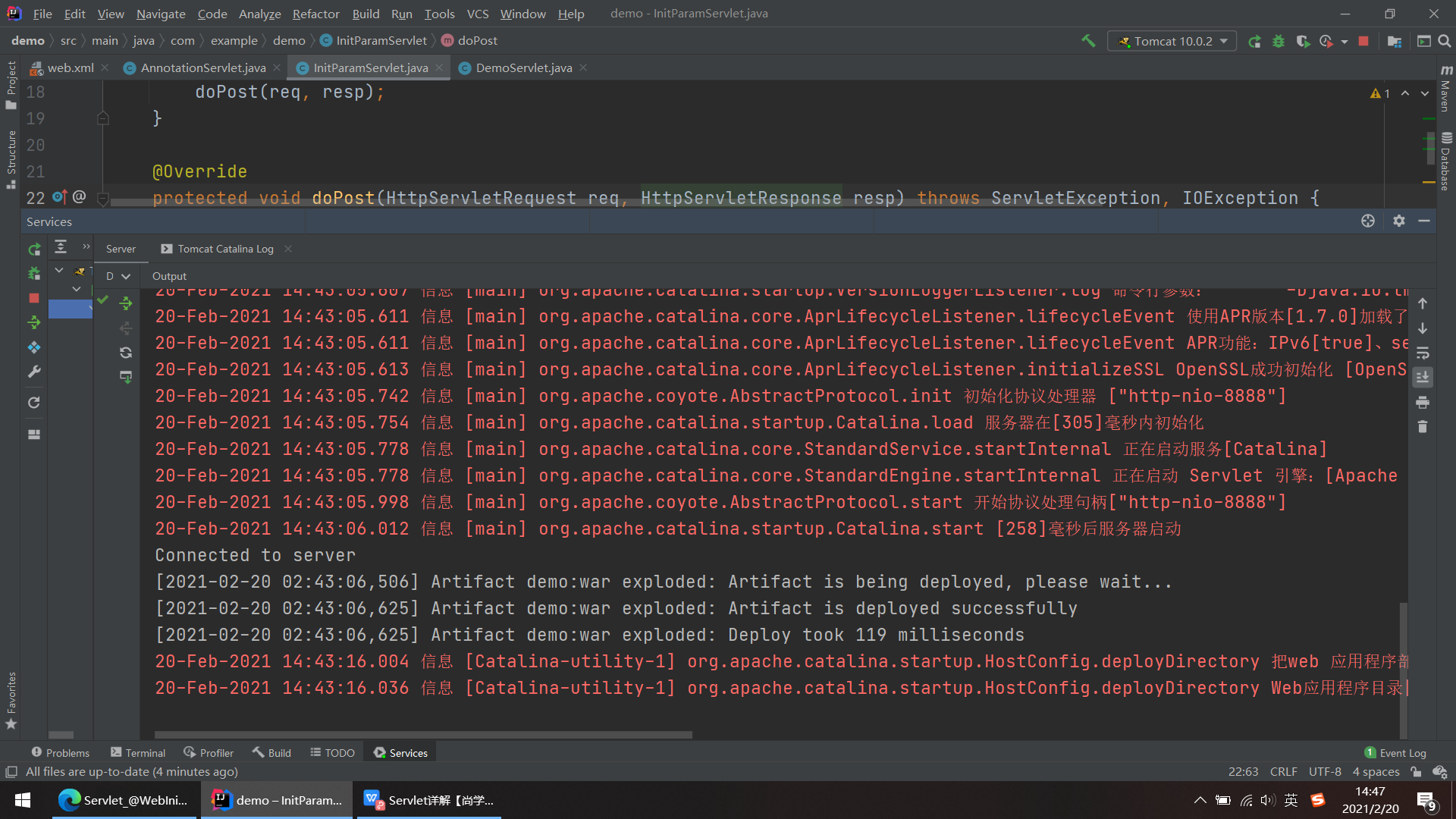This screenshot has width=1456, height=819.
Task: Click the warning indicator showing 1
Action: click(x=1380, y=93)
